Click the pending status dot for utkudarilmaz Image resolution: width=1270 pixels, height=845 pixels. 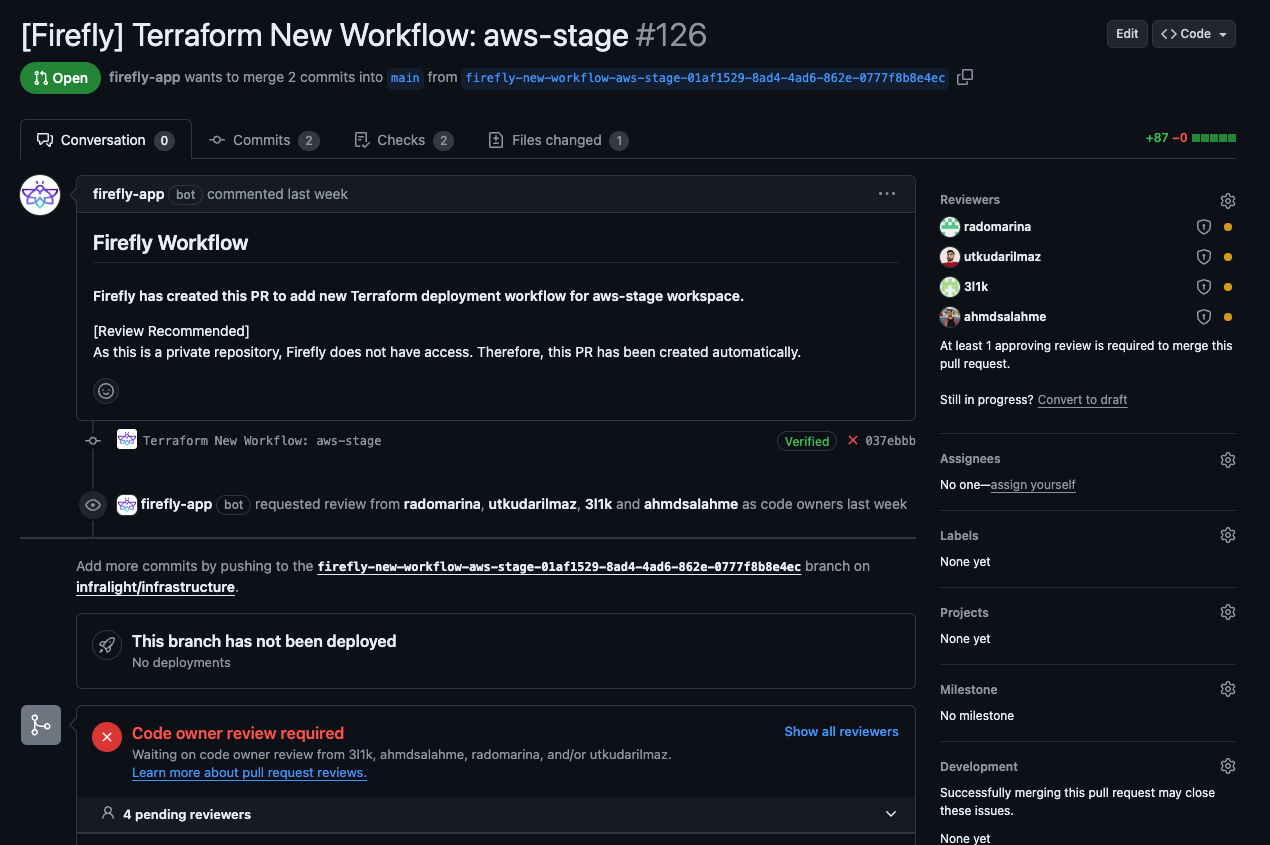[x=1228, y=257]
